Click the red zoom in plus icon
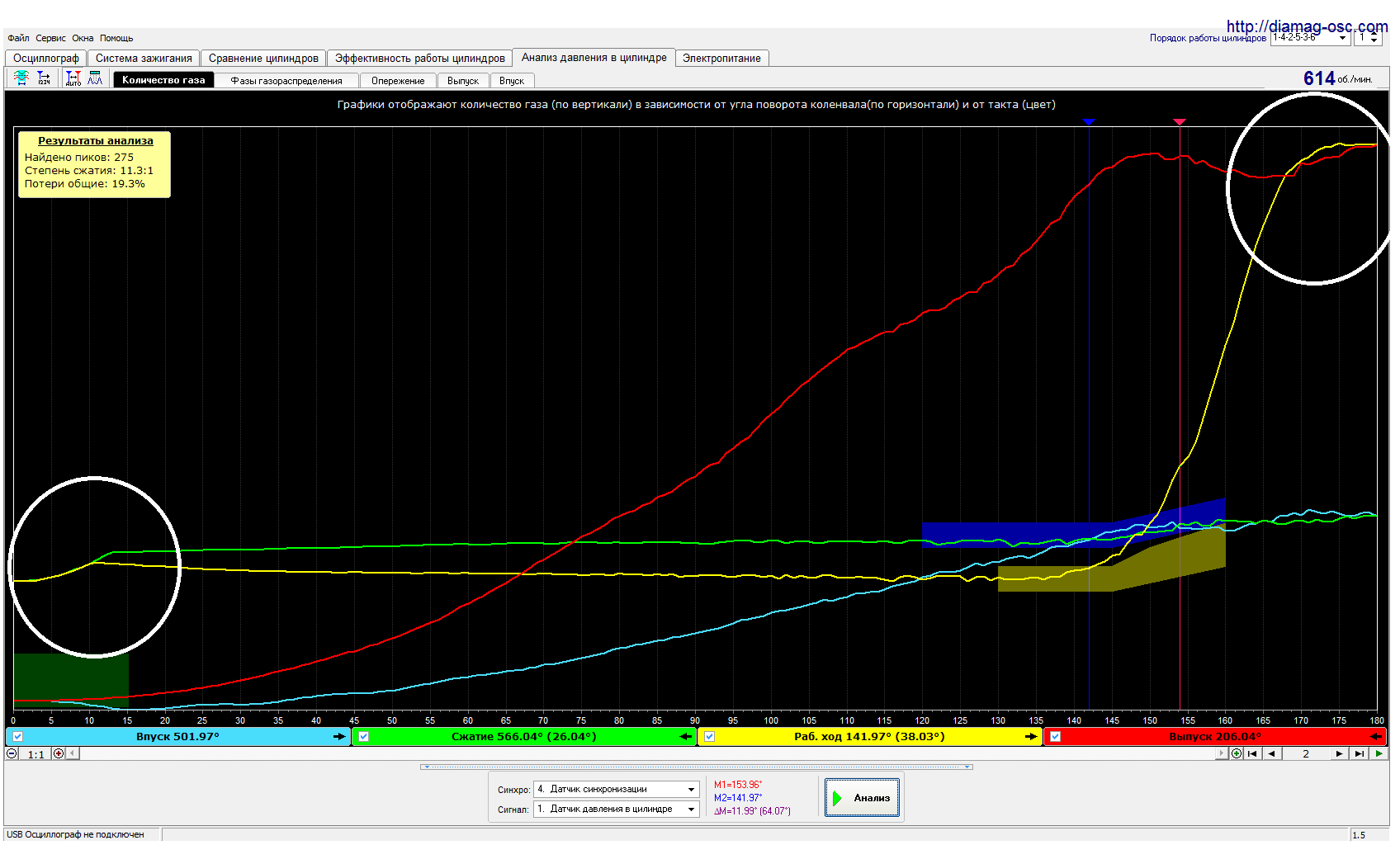 click(59, 753)
